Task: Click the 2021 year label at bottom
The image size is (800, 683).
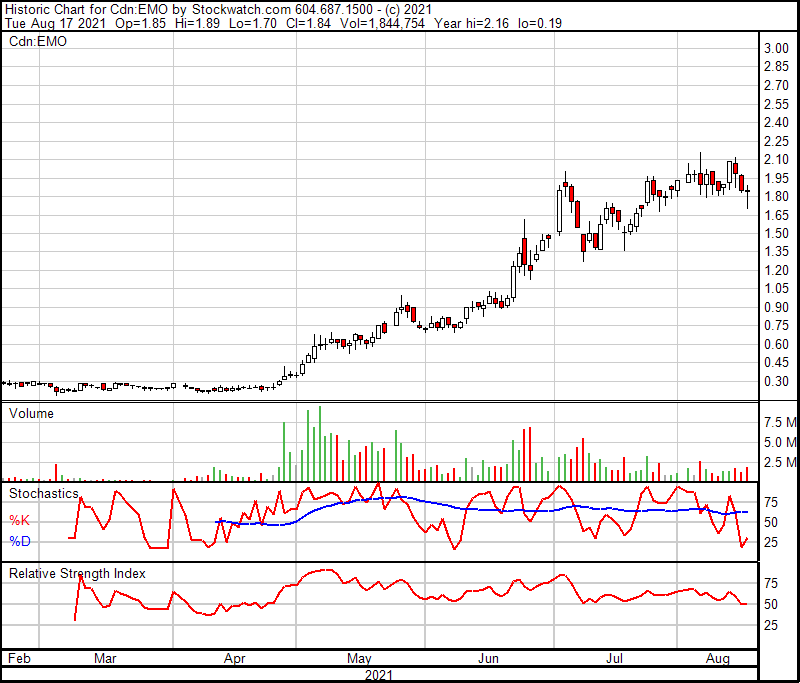Action: pos(378,675)
